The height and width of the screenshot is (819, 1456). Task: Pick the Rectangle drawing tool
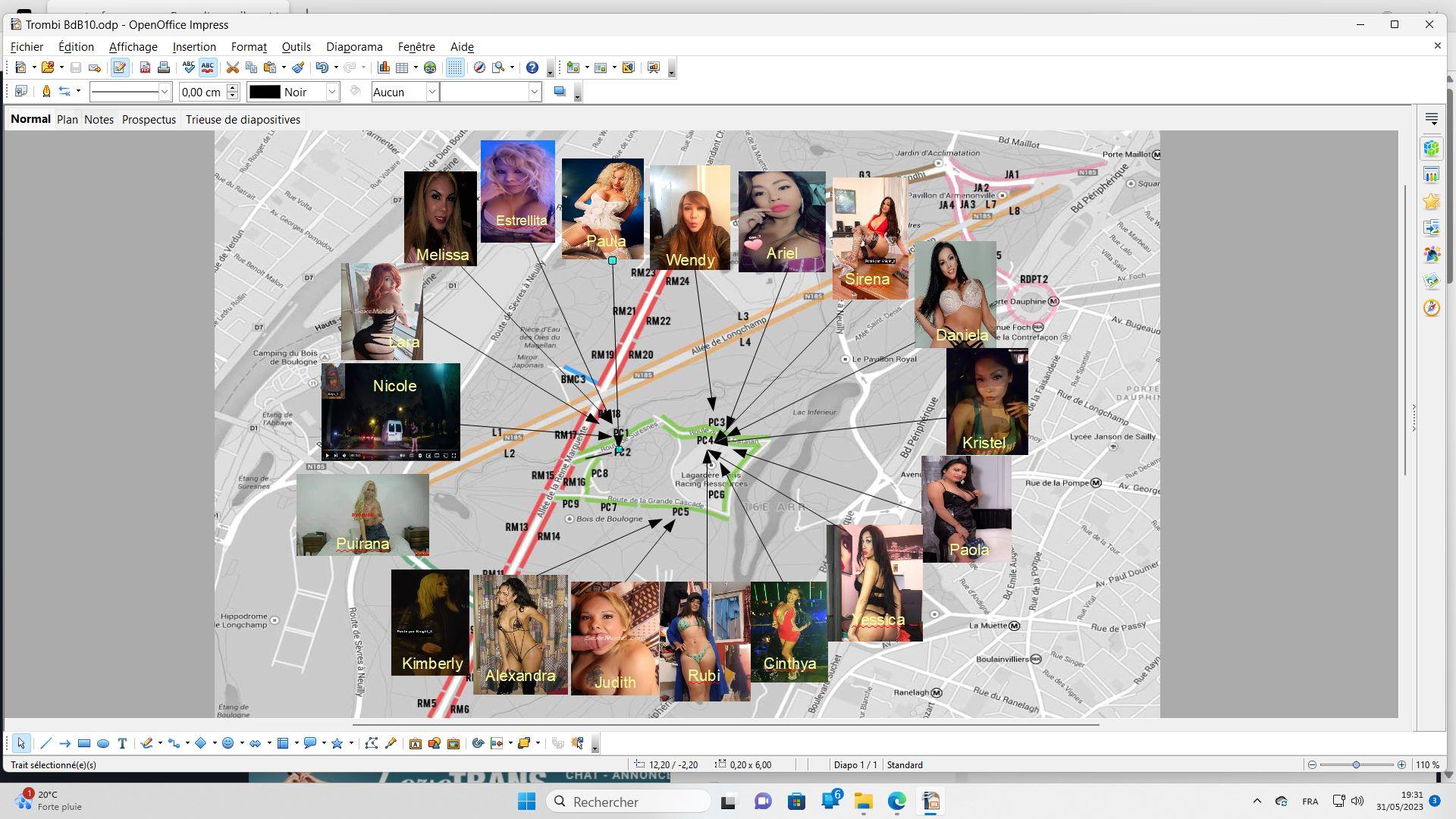84,743
